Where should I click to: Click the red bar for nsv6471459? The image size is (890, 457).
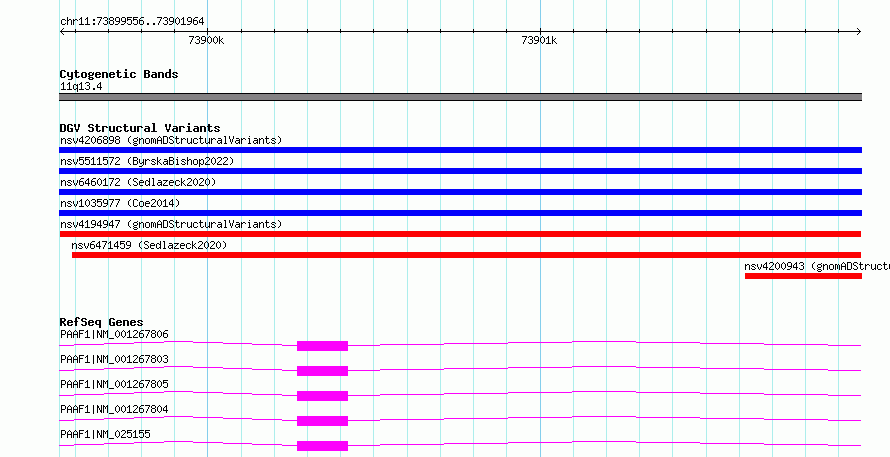[467, 255]
